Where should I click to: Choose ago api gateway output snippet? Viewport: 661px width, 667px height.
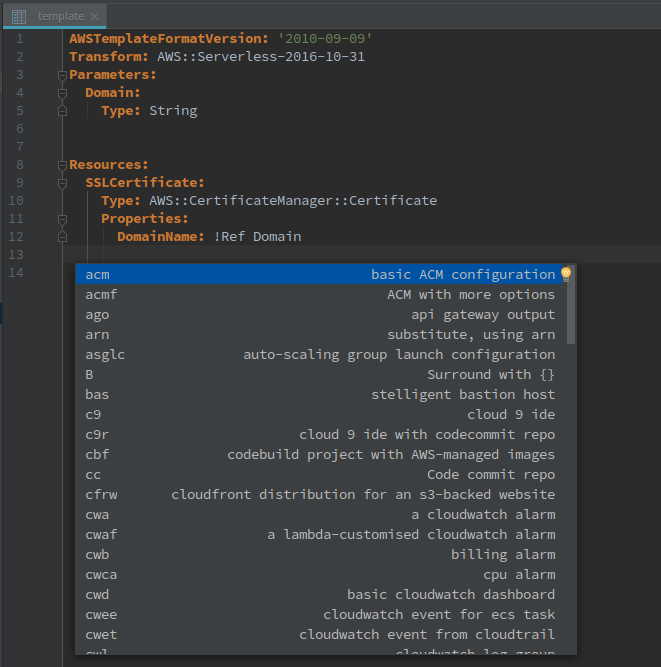[x=321, y=314]
